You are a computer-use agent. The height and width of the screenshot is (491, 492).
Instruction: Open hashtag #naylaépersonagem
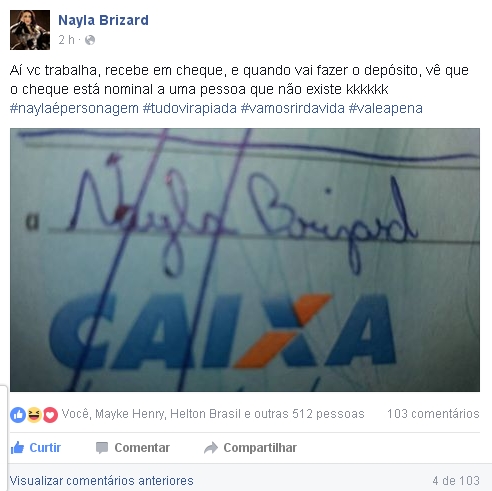click(74, 108)
